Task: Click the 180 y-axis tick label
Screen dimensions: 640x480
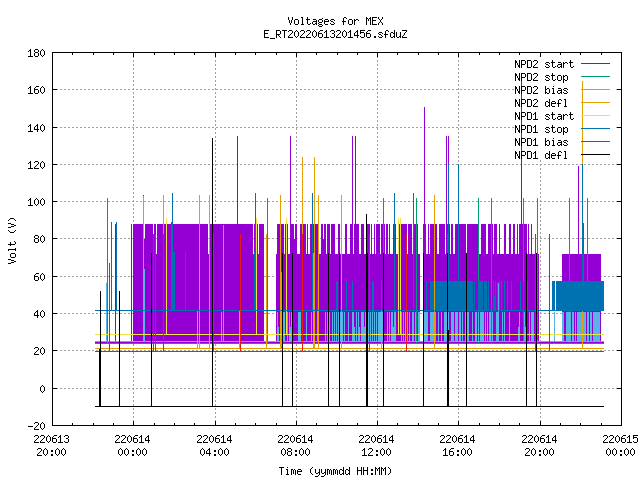Action: [x=36, y=53]
